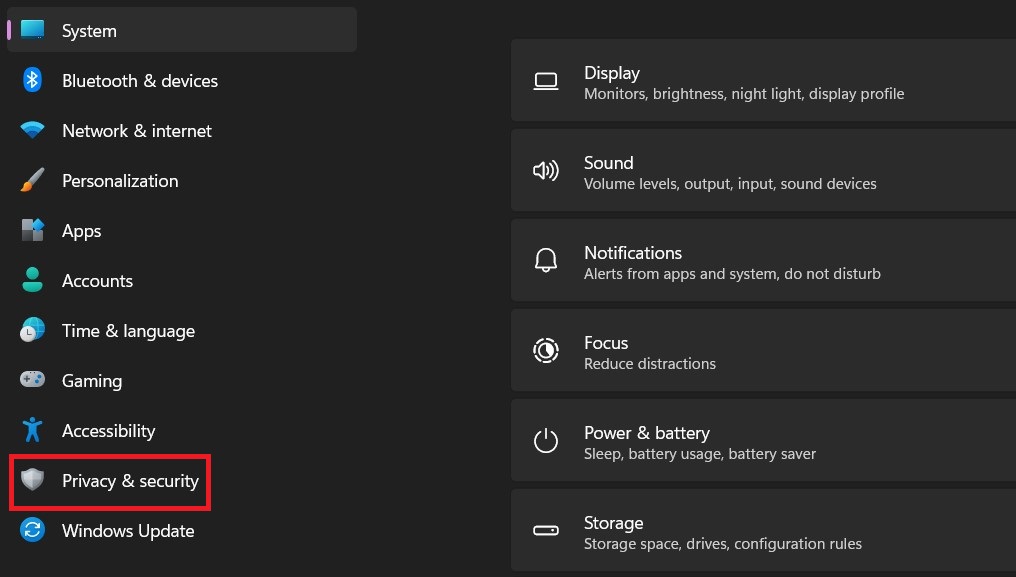
Task: Click the paintbrush Personalization icon
Action: click(33, 181)
